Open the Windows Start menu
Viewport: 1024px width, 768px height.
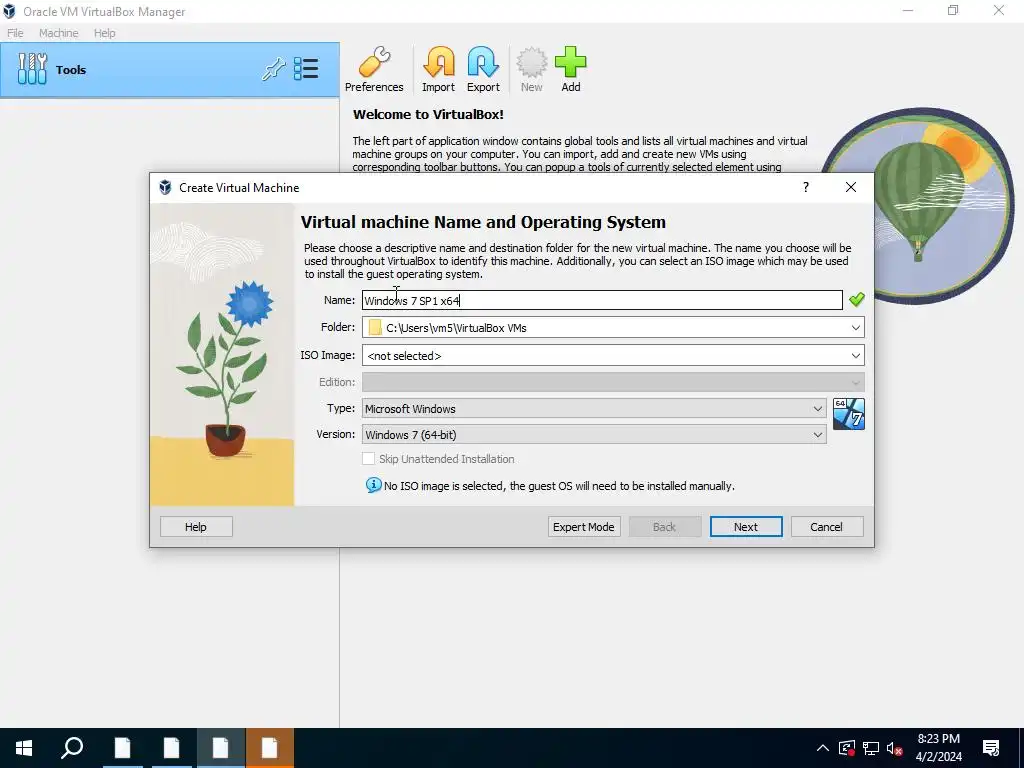[x=24, y=748]
